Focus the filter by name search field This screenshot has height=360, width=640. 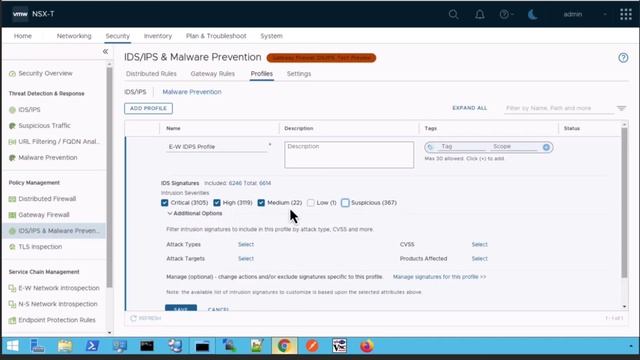(x=558, y=108)
